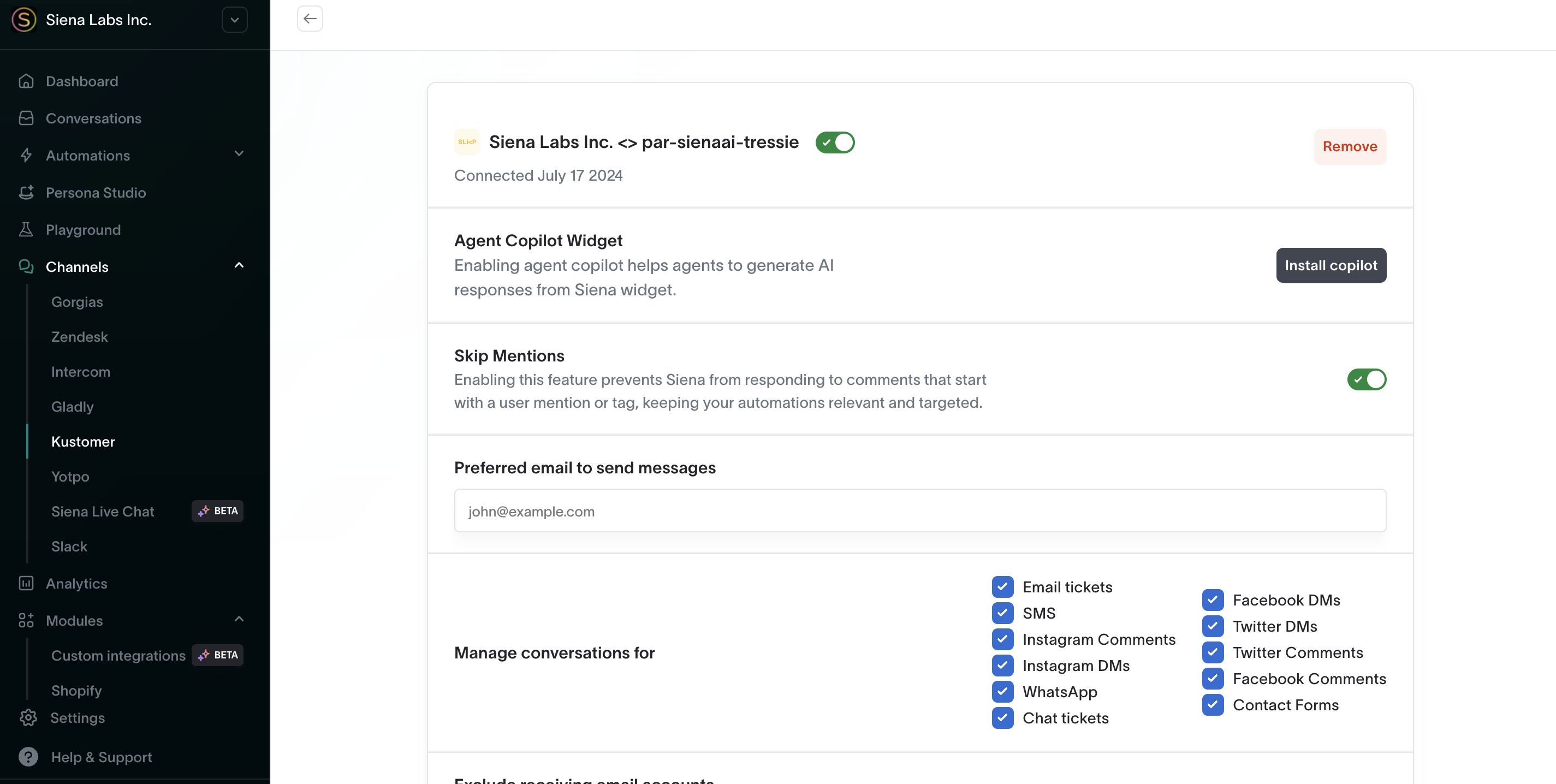Collapse the Modules section chevron
1556x784 pixels.
(239, 620)
